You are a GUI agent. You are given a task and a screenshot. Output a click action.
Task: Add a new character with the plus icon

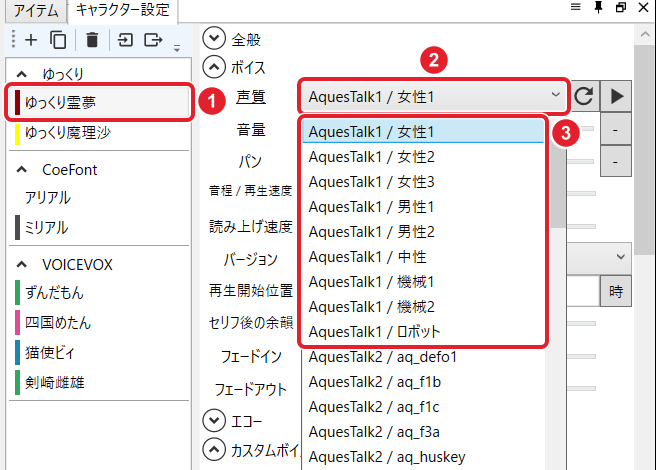point(31,40)
